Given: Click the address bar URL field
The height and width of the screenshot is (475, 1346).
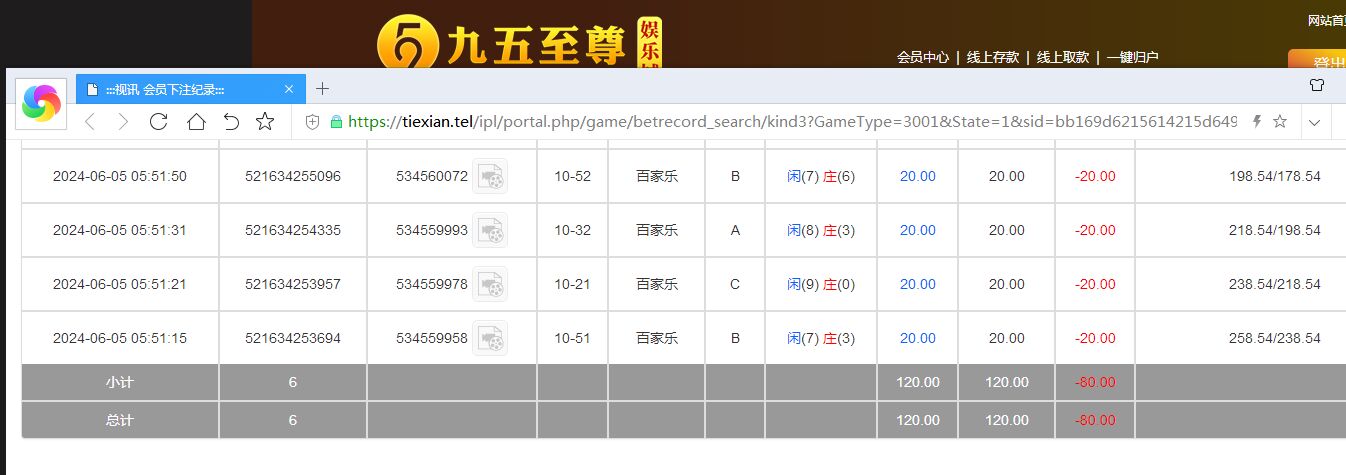Looking at the screenshot, I should [x=790, y=122].
